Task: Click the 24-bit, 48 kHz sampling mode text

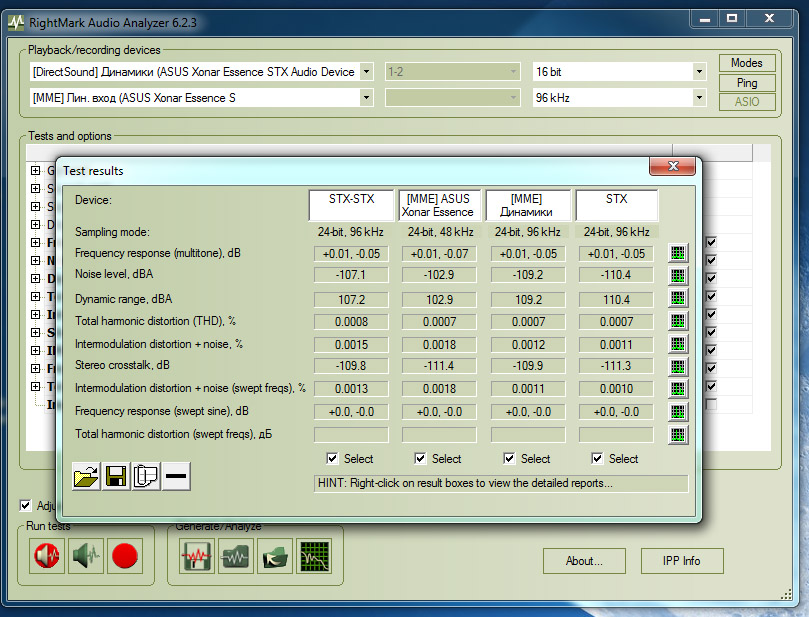Action: pos(440,232)
